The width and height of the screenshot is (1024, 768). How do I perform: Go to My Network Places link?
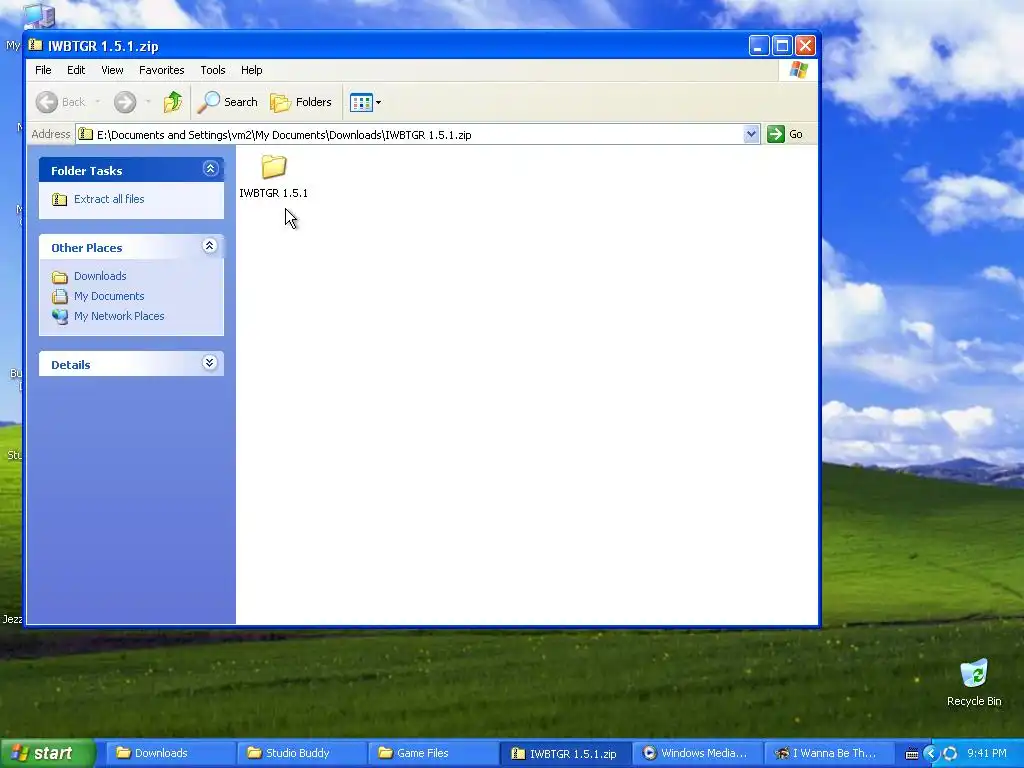[x=119, y=316]
